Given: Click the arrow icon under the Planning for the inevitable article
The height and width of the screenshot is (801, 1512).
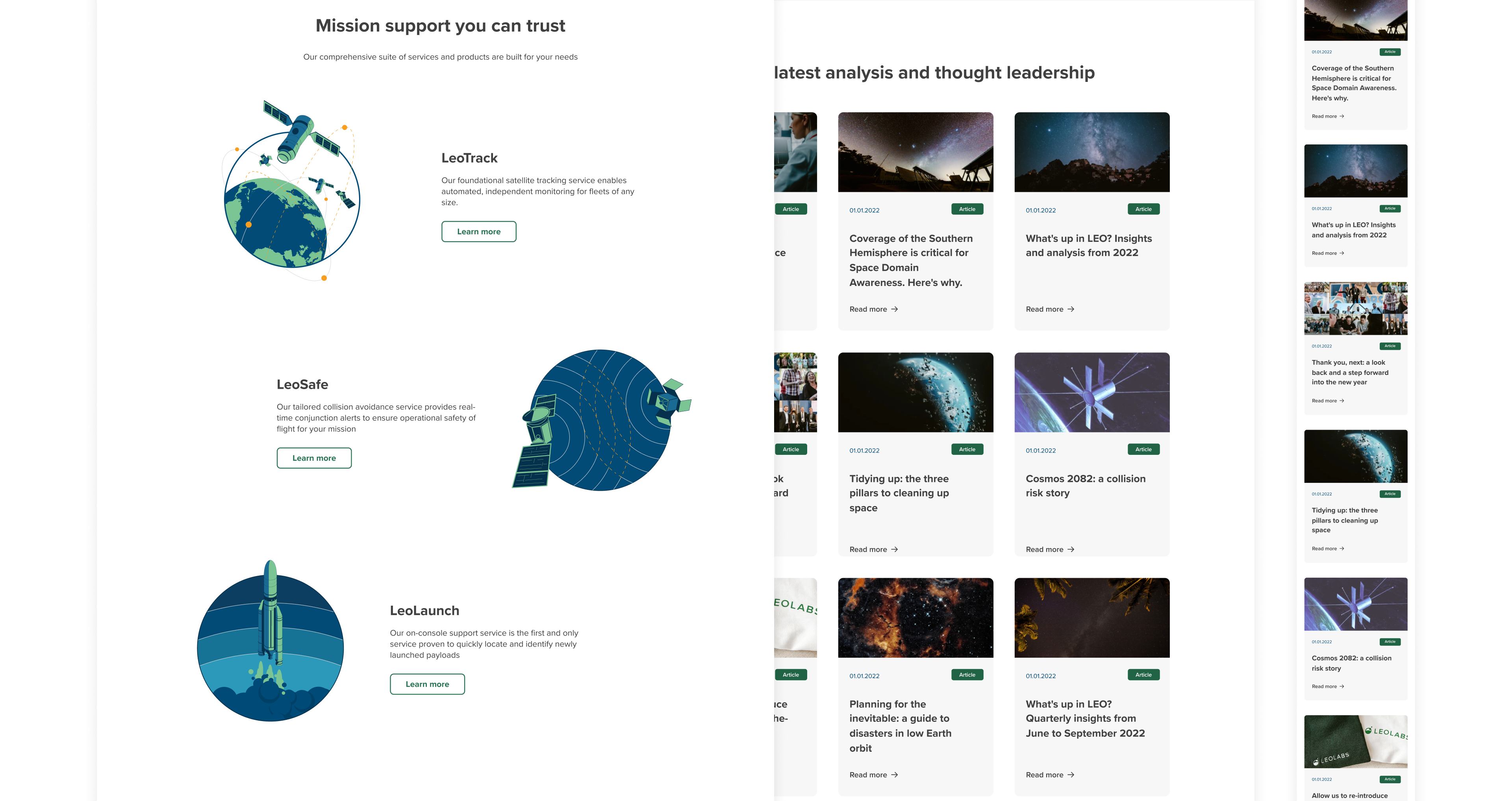Looking at the screenshot, I should [x=895, y=775].
